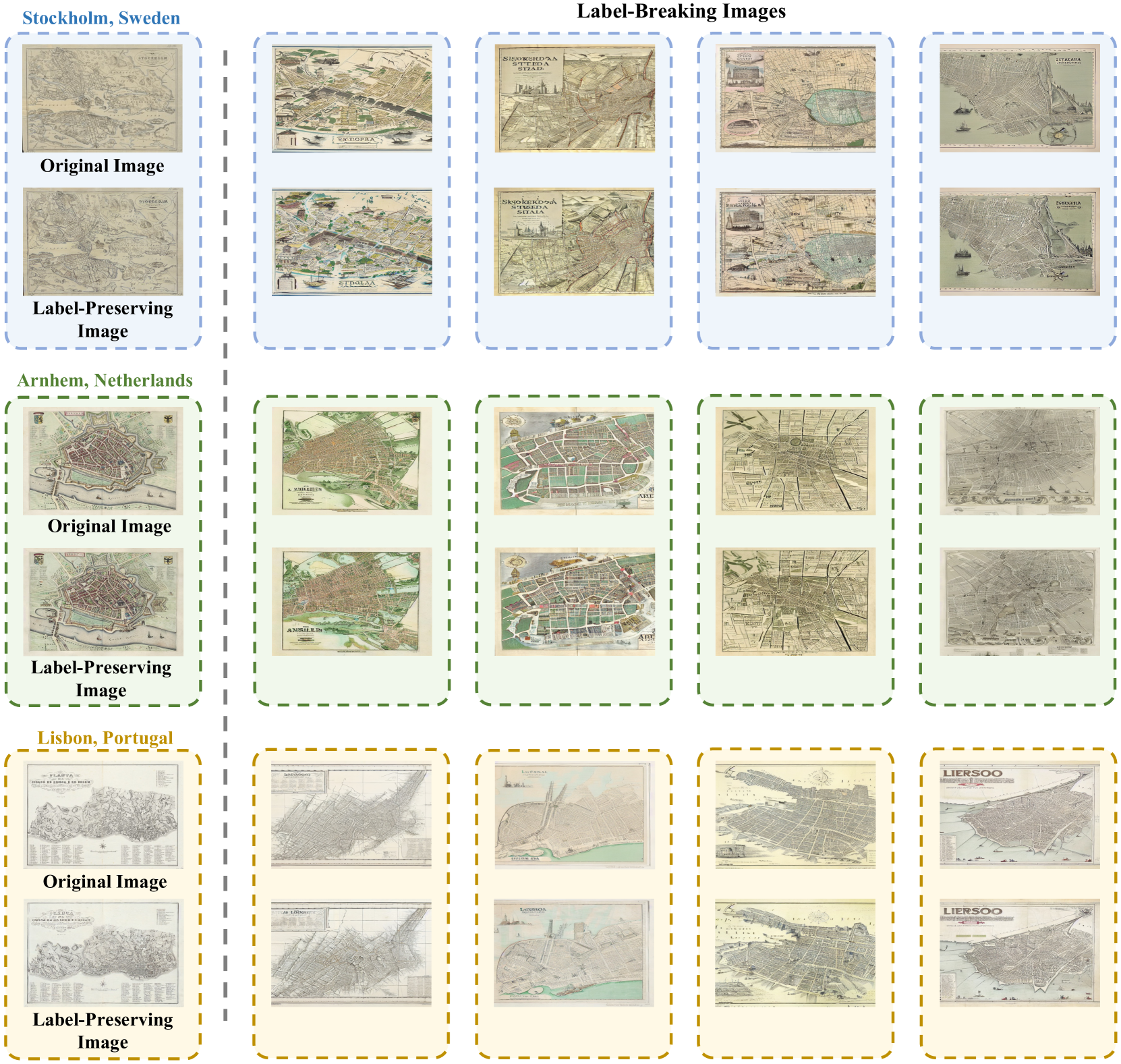This screenshot has height=1064, width=1121.
Task: Select lower Stockholm yellow map in second column
Action: (x=574, y=242)
